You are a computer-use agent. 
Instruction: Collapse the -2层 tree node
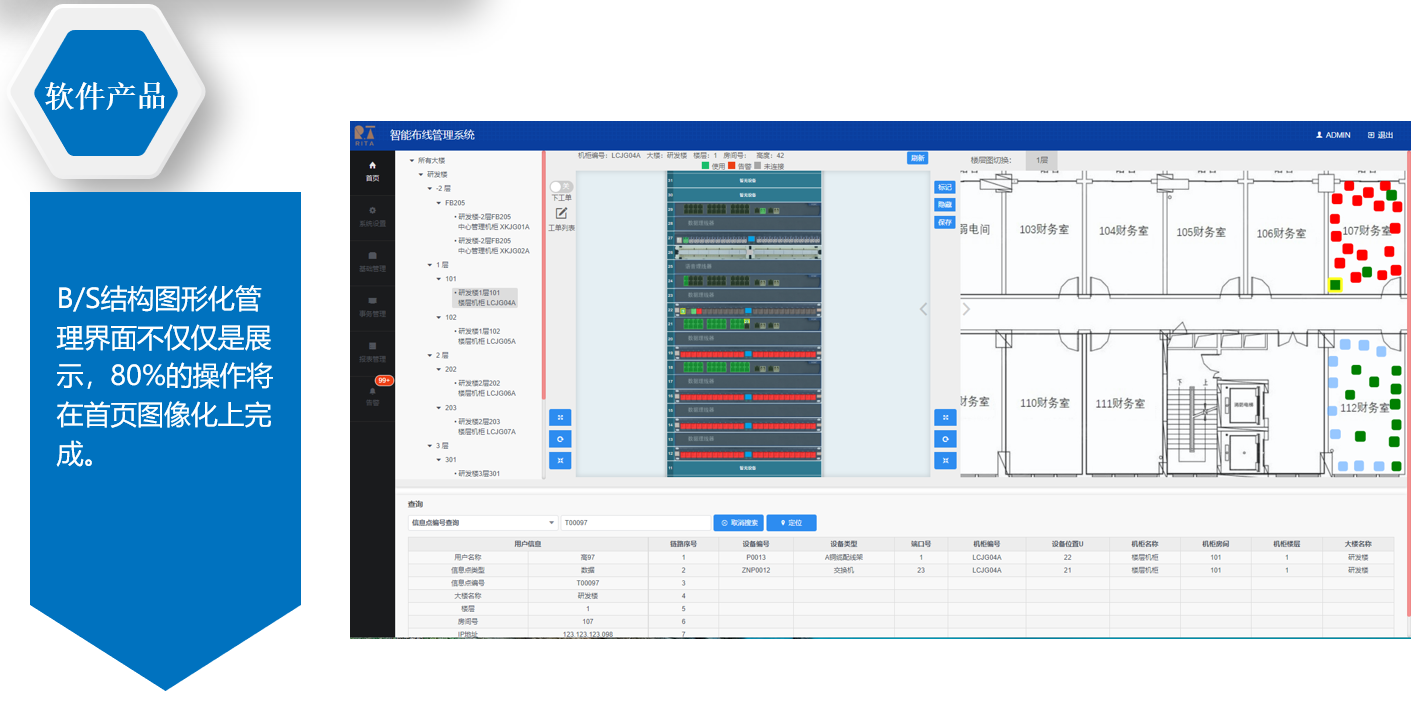[429, 188]
